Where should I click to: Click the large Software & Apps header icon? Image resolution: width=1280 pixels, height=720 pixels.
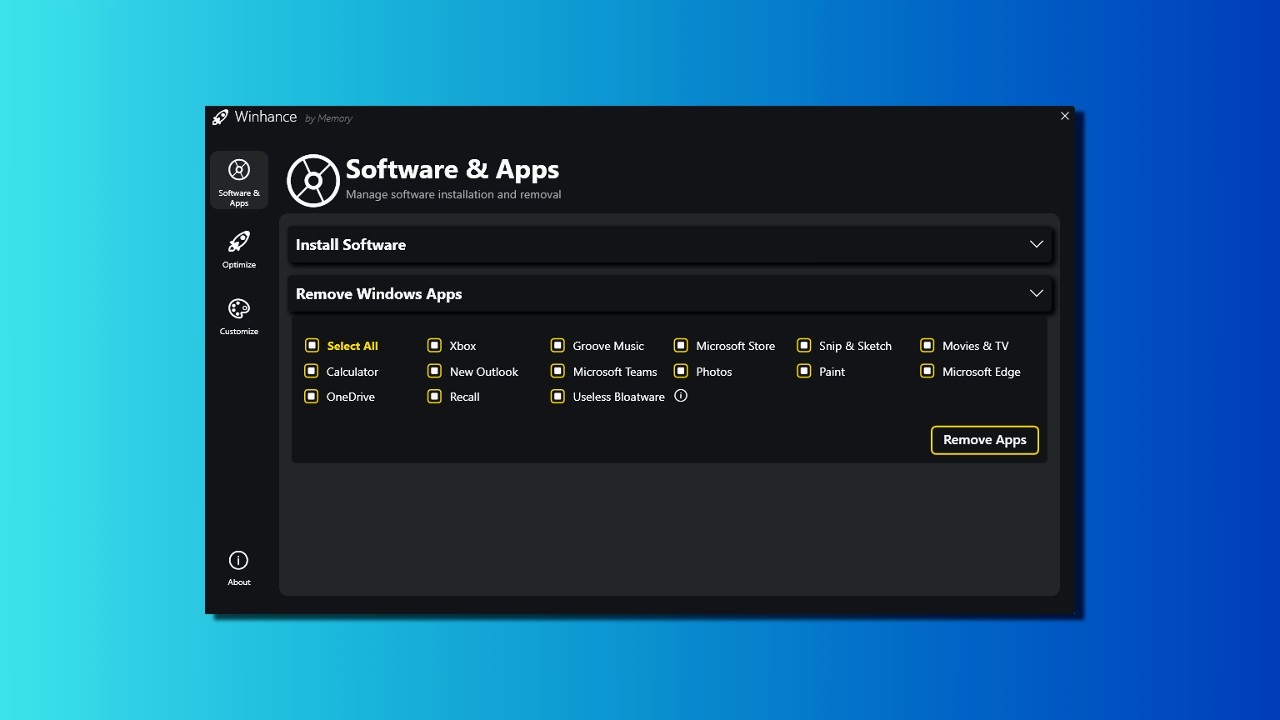tap(313, 180)
